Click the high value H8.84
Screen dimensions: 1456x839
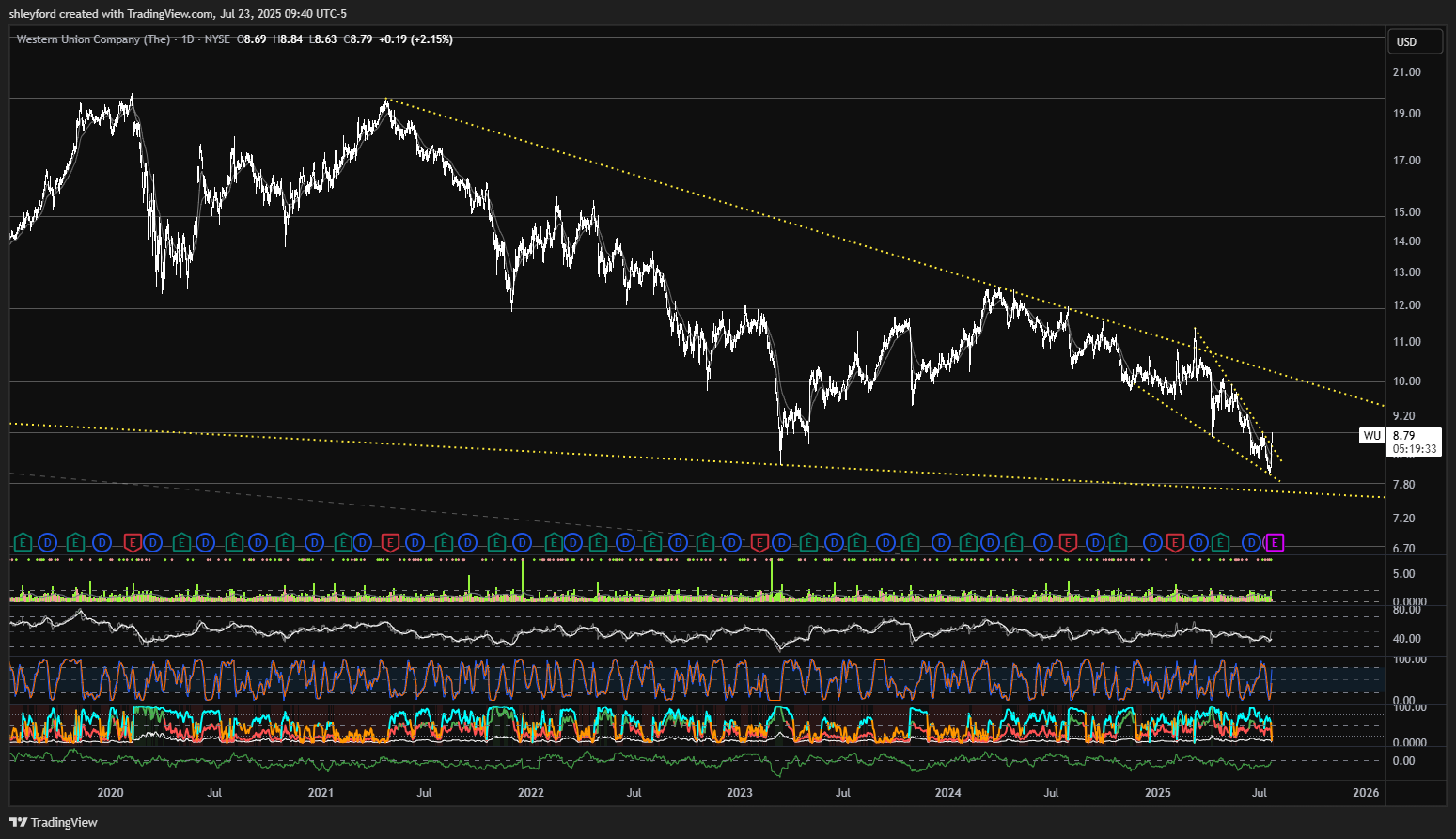point(288,39)
